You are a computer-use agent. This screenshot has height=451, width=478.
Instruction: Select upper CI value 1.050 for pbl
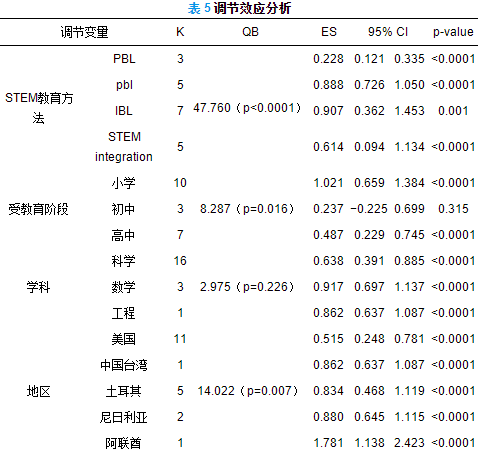(409, 85)
